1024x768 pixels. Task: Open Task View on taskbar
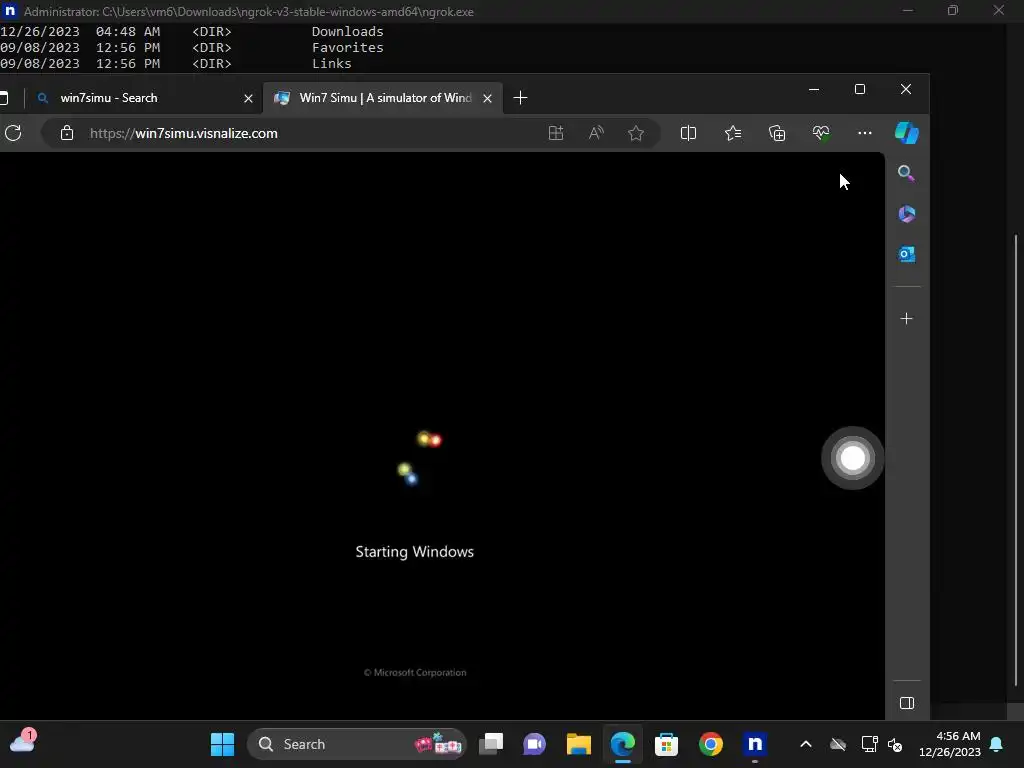tap(491, 744)
